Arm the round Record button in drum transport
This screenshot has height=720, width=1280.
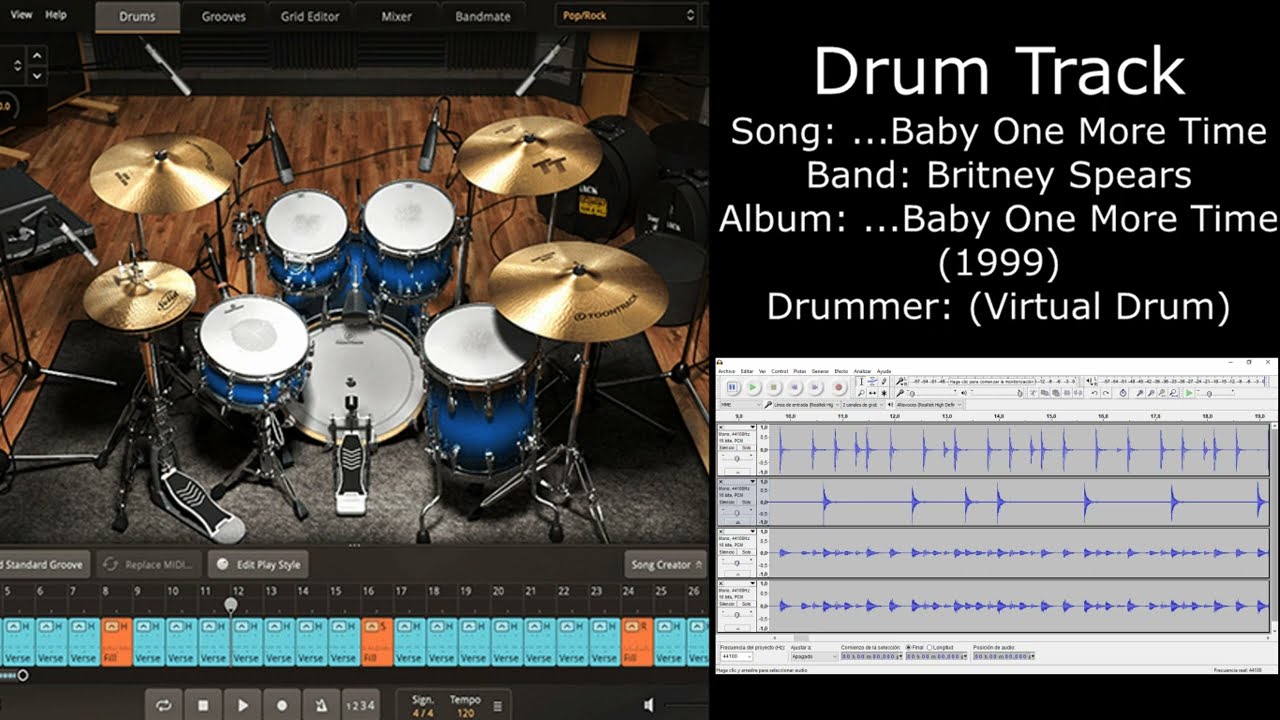point(282,705)
